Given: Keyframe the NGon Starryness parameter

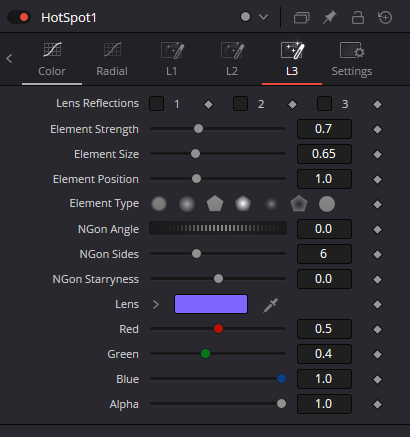Looking at the screenshot, I should [x=377, y=279].
